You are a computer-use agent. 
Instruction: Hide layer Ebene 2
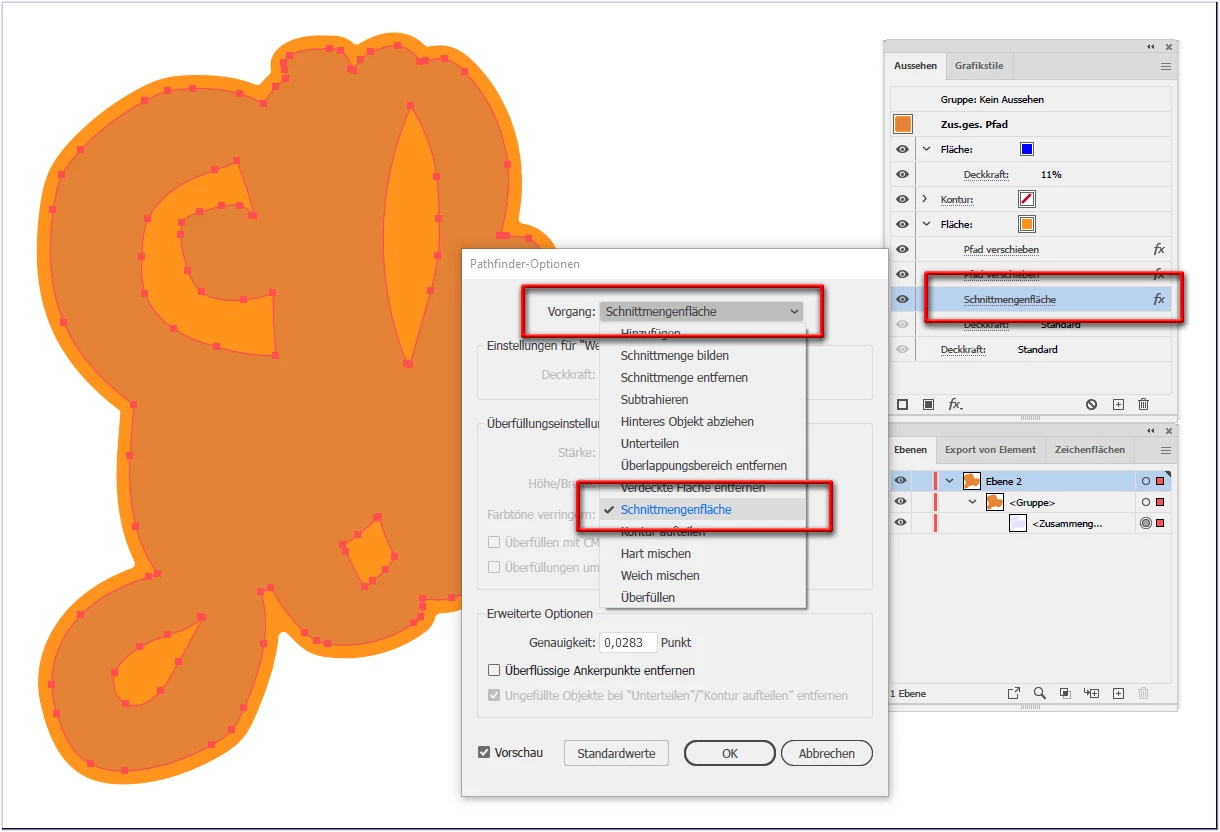pyautogui.click(x=900, y=481)
